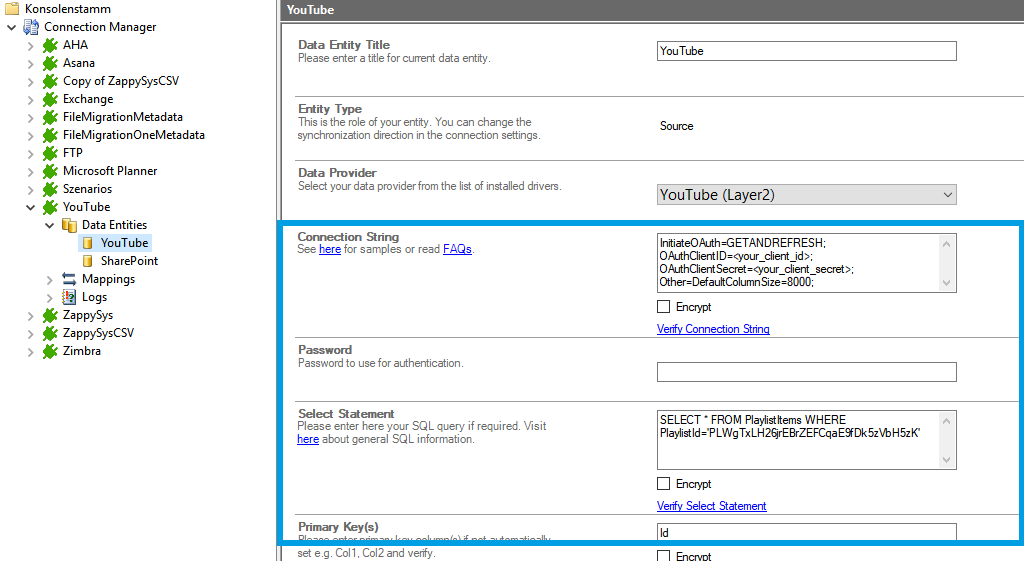1024x561 pixels.
Task: Select the FTP connection in tree
Action: point(72,153)
